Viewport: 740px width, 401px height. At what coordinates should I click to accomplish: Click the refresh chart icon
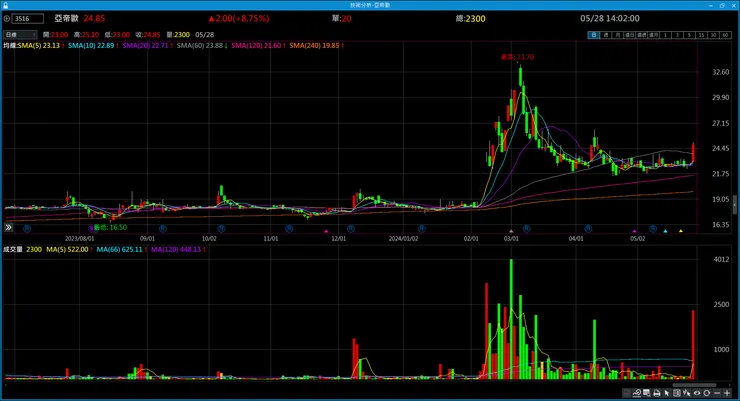pos(706,393)
